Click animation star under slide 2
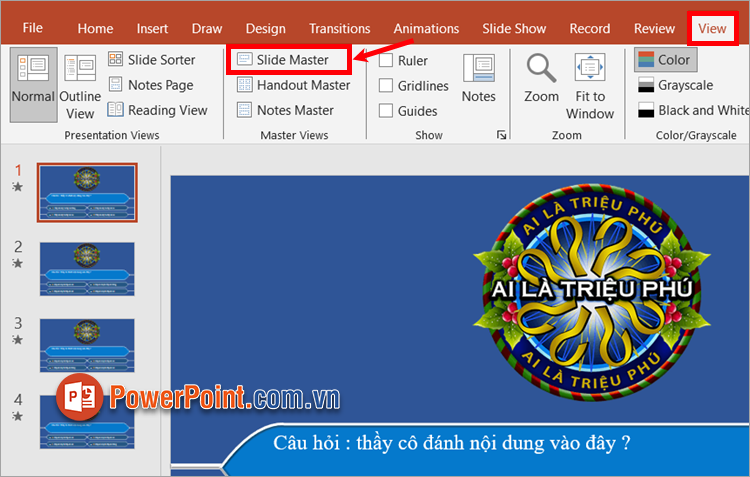The height and width of the screenshot is (477, 750). pos(18,263)
